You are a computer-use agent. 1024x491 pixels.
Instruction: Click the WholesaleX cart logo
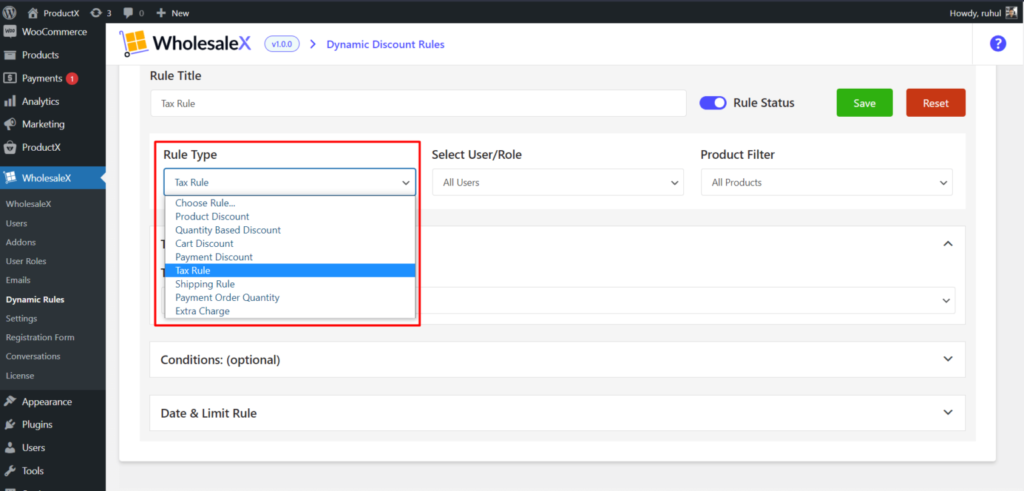click(x=133, y=43)
